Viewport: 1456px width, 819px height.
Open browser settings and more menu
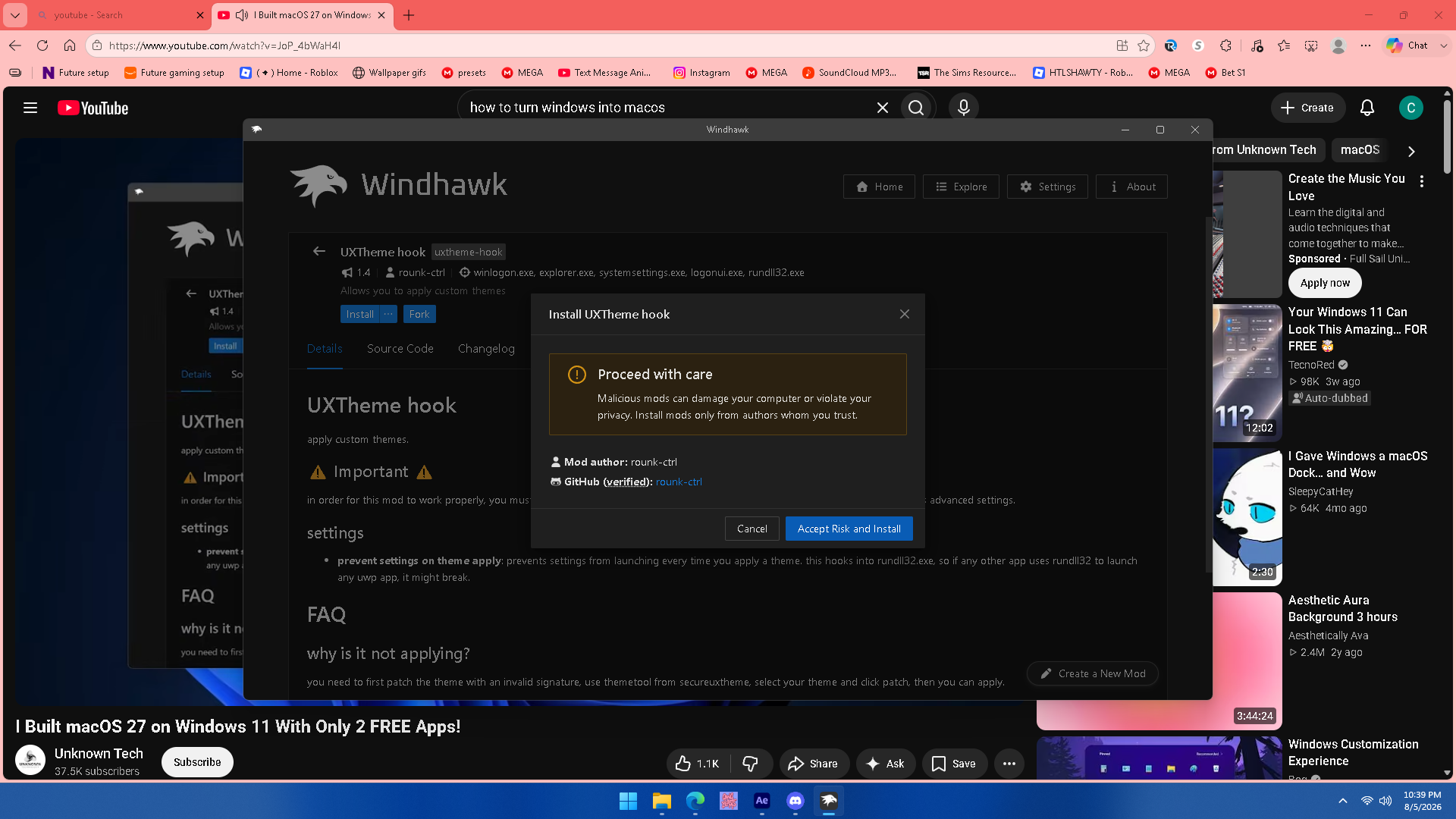pos(1366,45)
